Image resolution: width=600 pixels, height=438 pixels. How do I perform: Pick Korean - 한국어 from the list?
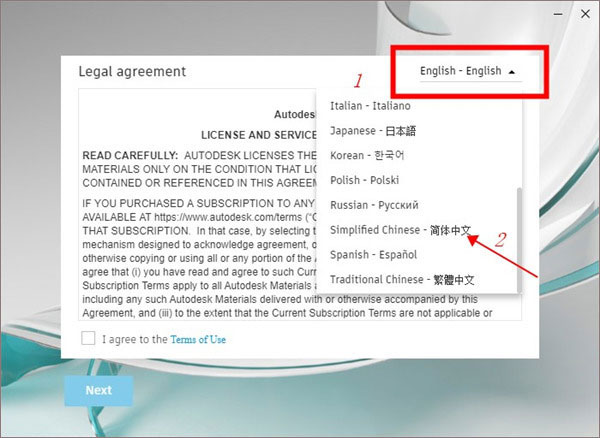pos(417,155)
